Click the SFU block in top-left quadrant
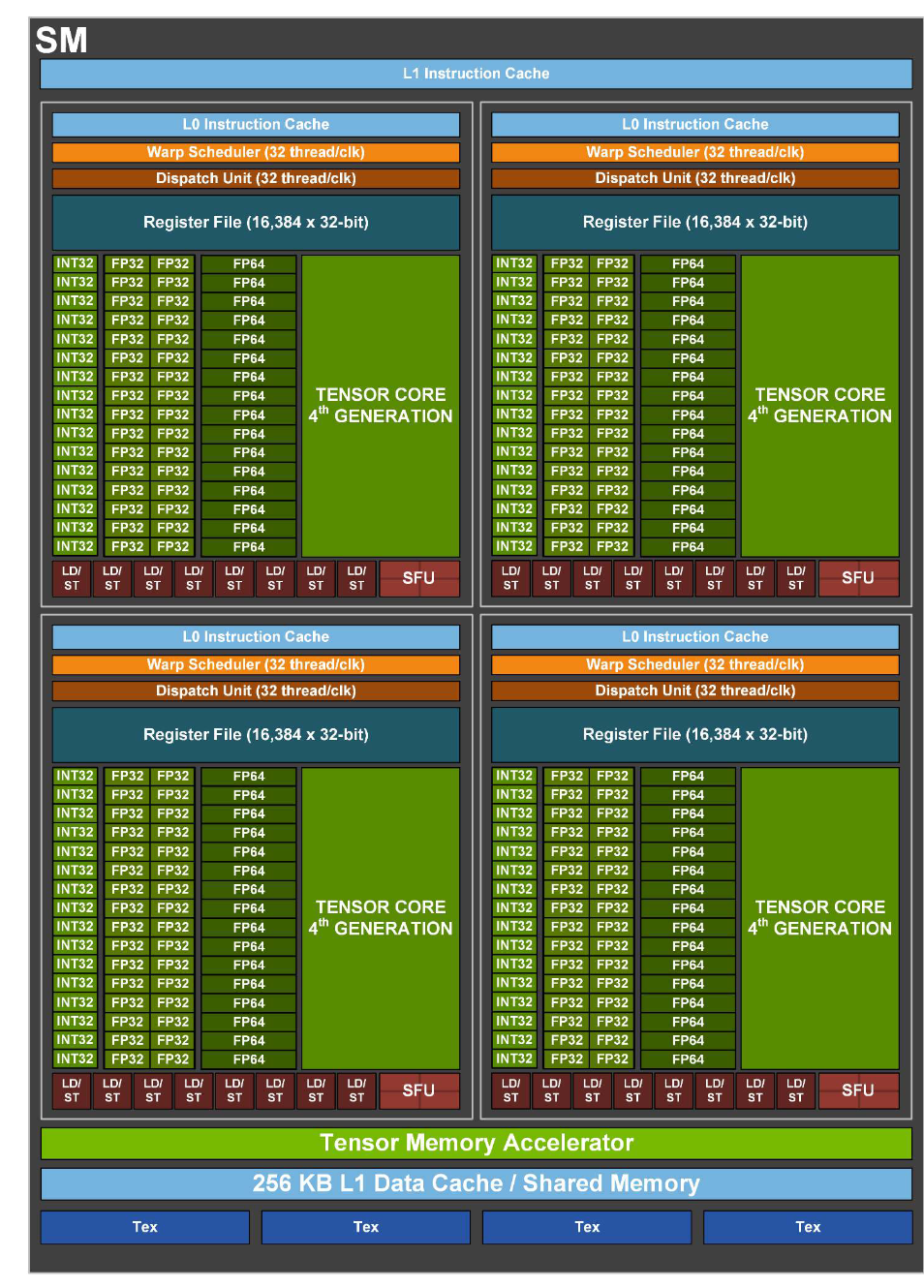The image size is (924, 1288). [418, 578]
